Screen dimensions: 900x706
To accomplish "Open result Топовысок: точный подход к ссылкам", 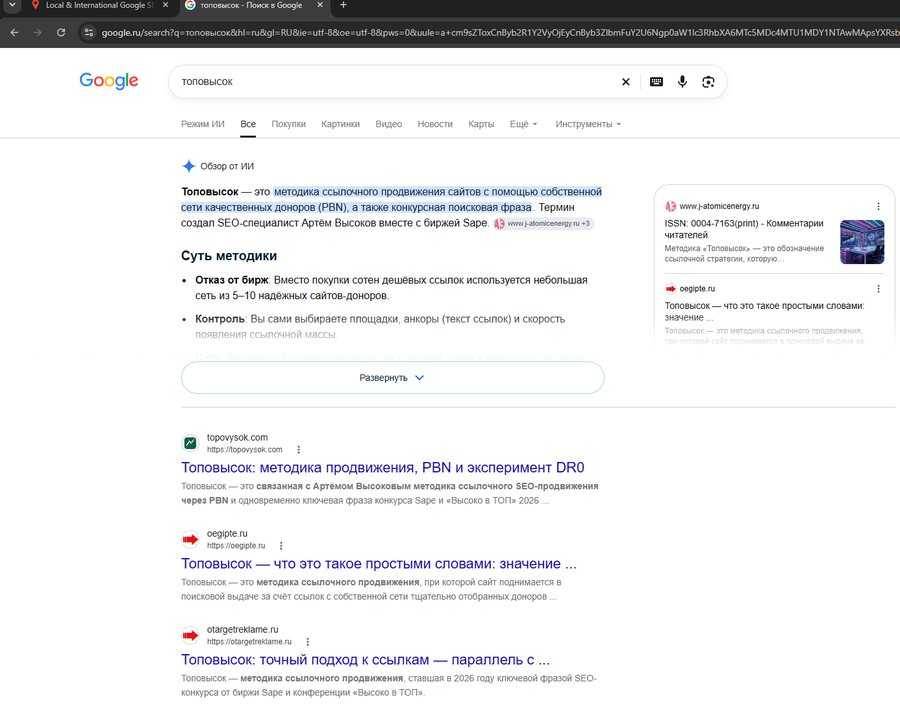I will 366,660.
